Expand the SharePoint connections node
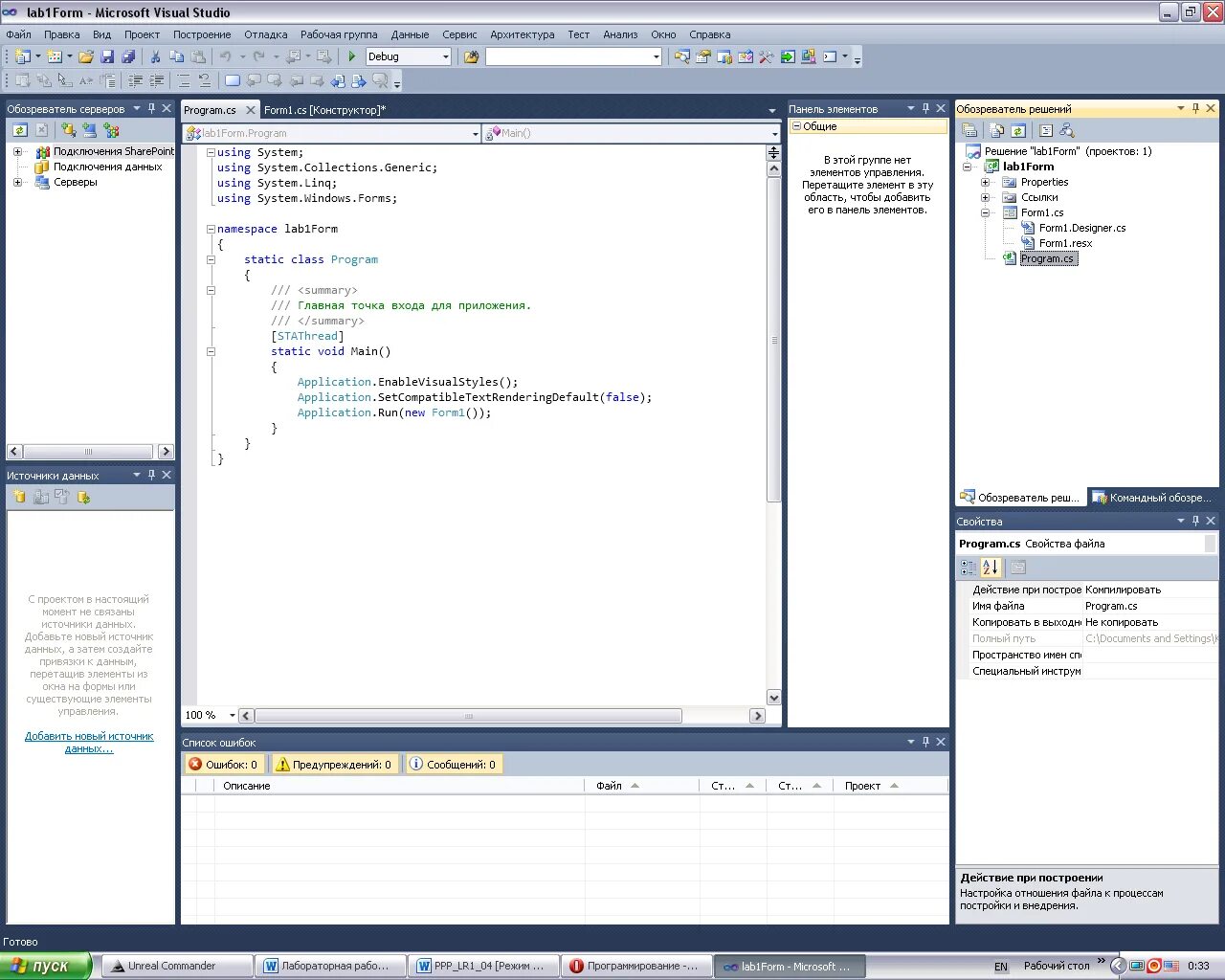The height and width of the screenshot is (980, 1225). pyautogui.click(x=17, y=151)
